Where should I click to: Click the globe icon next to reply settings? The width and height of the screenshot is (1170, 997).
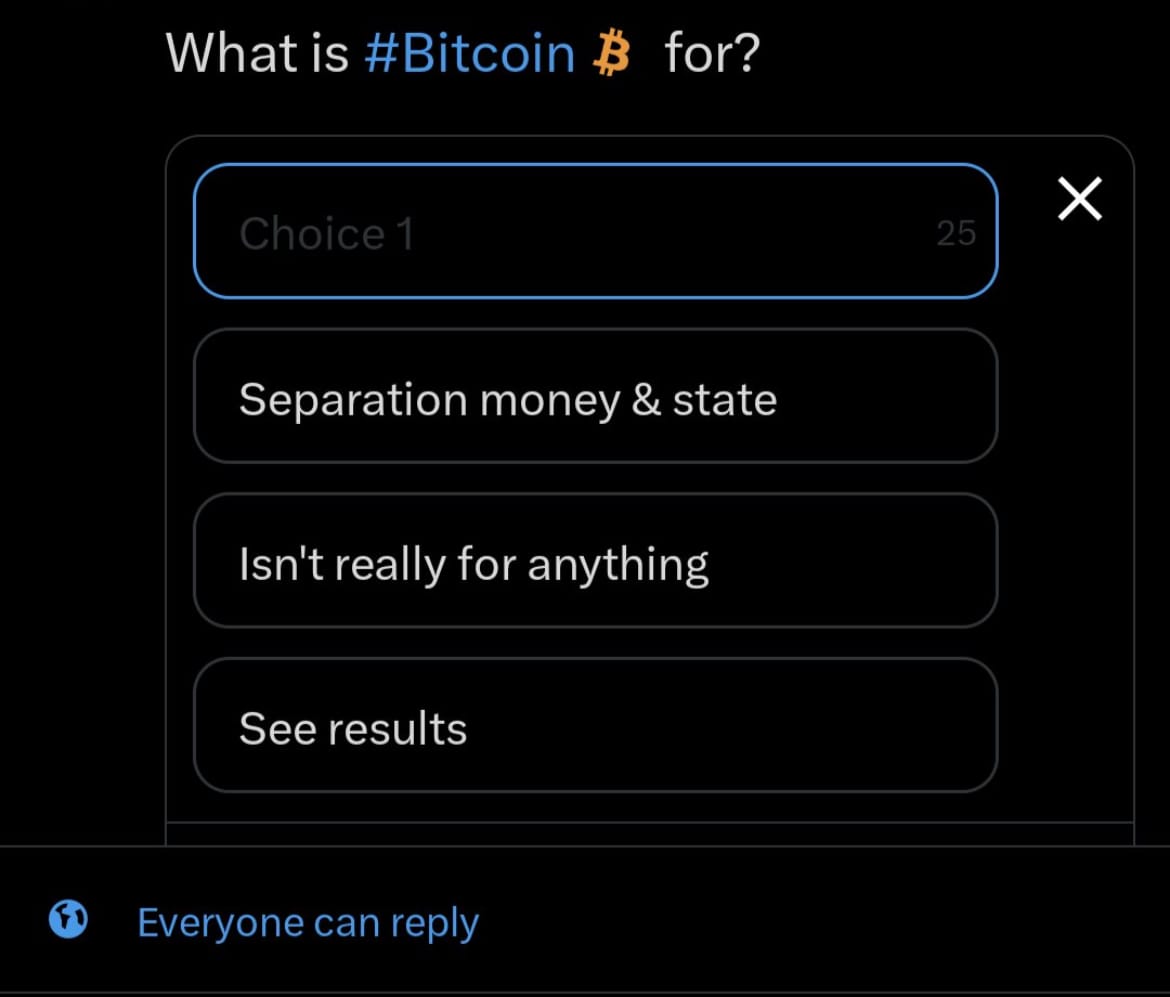[67, 921]
